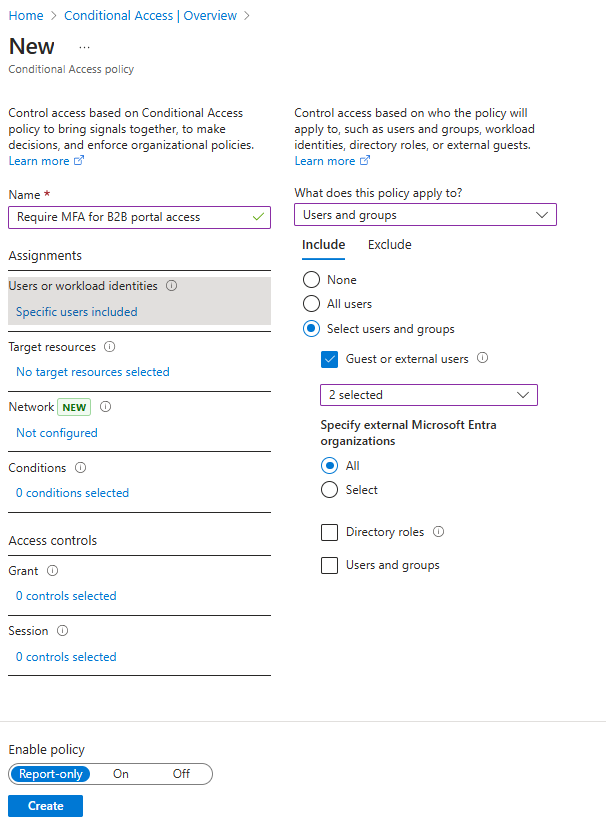Viewport: 606px width, 827px height.
Task: Click the Session info icon
Action: tap(61, 630)
